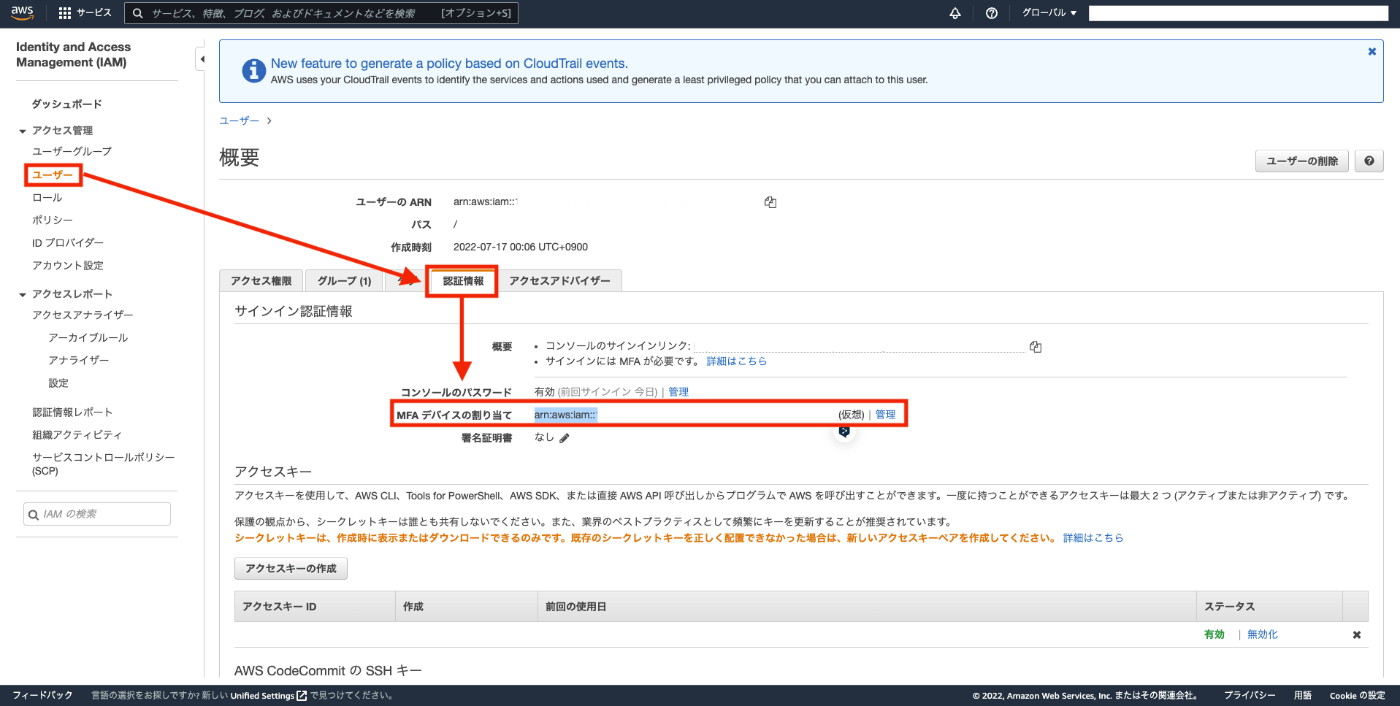Click the ユーザーの削除 button

tap(1302, 161)
